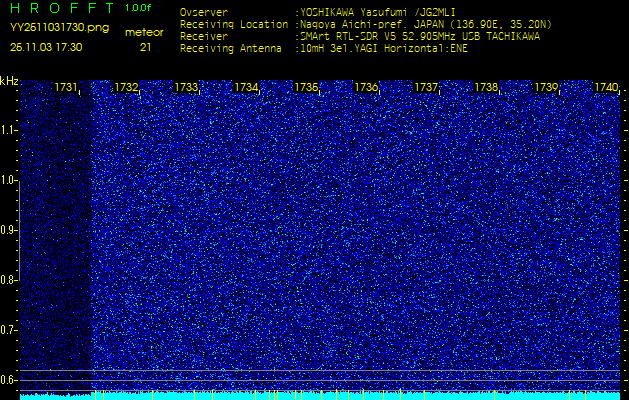Click the 1736 time marker
Viewport: 629px width, 400px height.
pos(366,87)
